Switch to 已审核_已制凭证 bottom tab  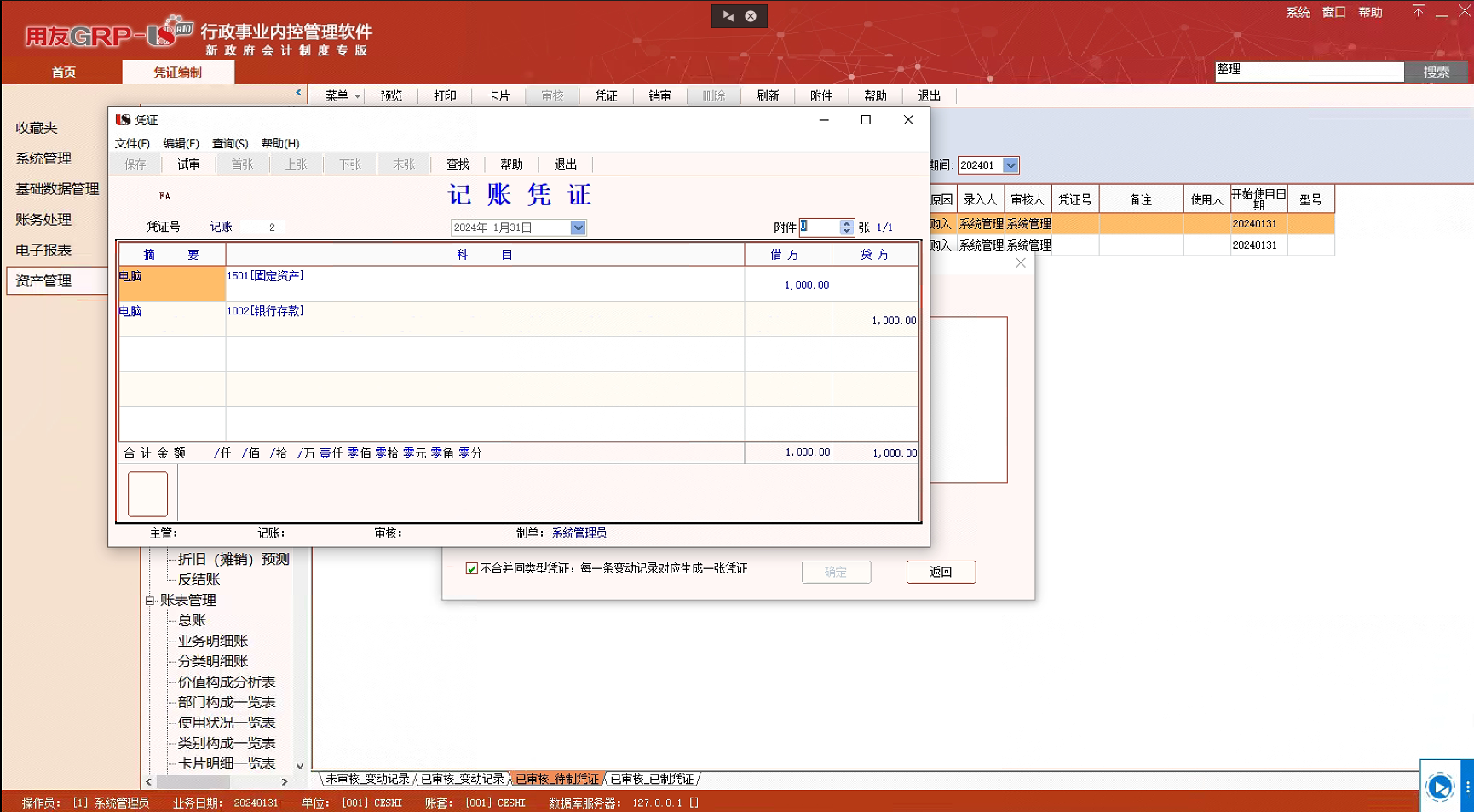click(x=652, y=779)
